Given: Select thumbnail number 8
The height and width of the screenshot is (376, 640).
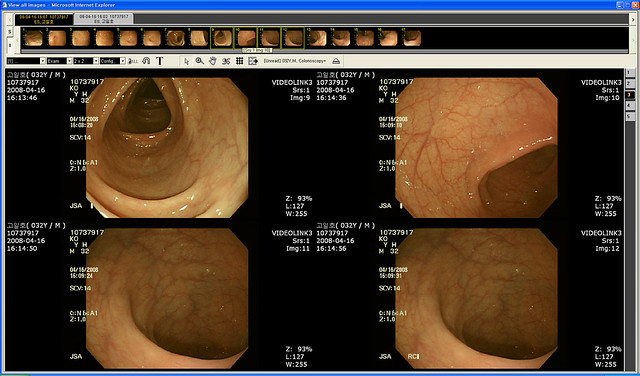Looking at the screenshot, I should (199, 38).
